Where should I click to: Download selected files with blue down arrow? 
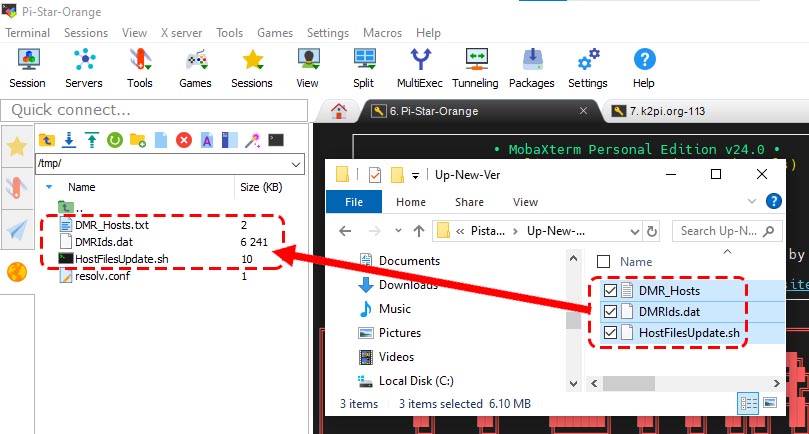coord(69,139)
